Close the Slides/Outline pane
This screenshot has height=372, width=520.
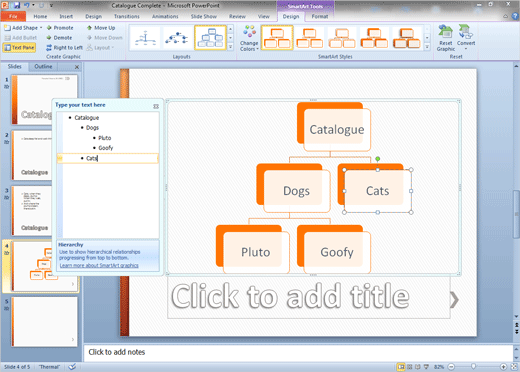click(x=77, y=67)
